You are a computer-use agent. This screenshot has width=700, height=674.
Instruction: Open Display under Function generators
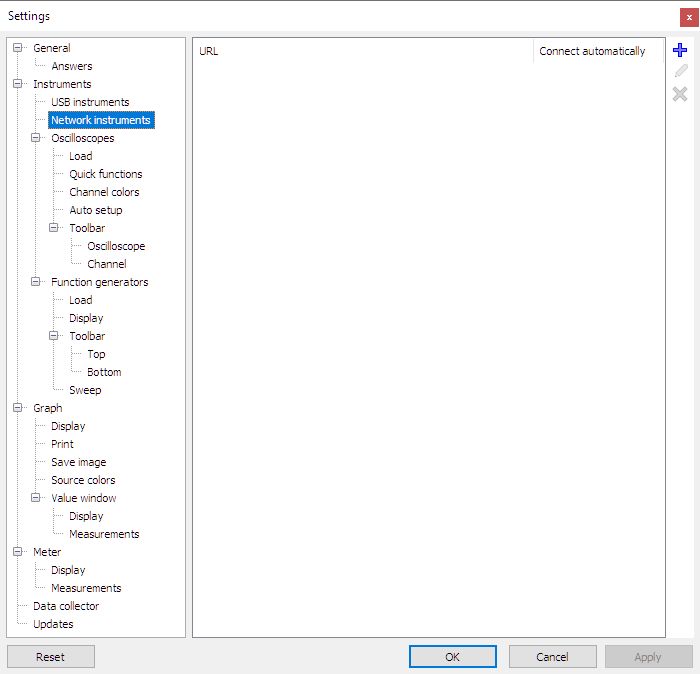86,318
